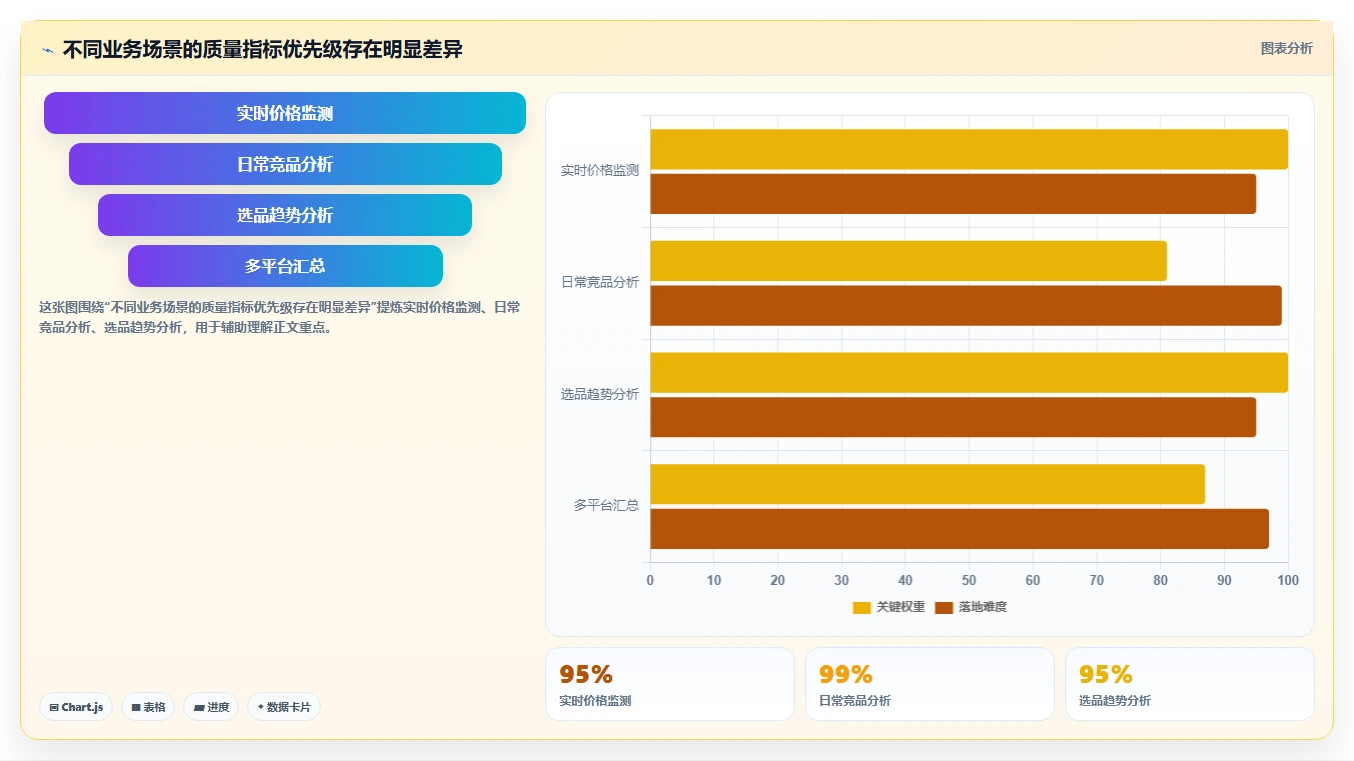The width and height of the screenshot is (1354, 761).
Task: Click the Chart.js tag chip
Action: tap(77, 707)
